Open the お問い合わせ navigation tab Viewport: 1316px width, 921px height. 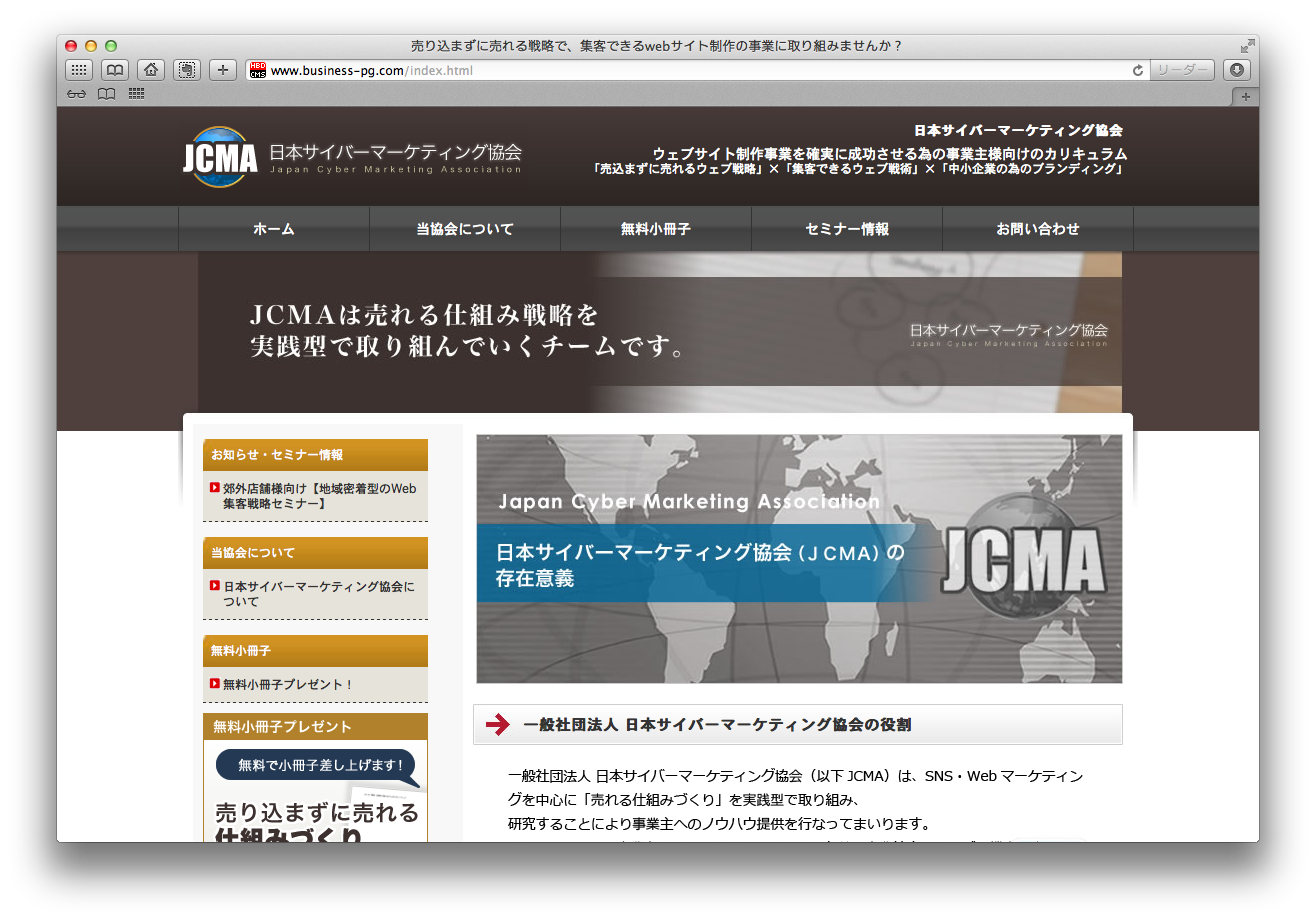point(1038,229)
